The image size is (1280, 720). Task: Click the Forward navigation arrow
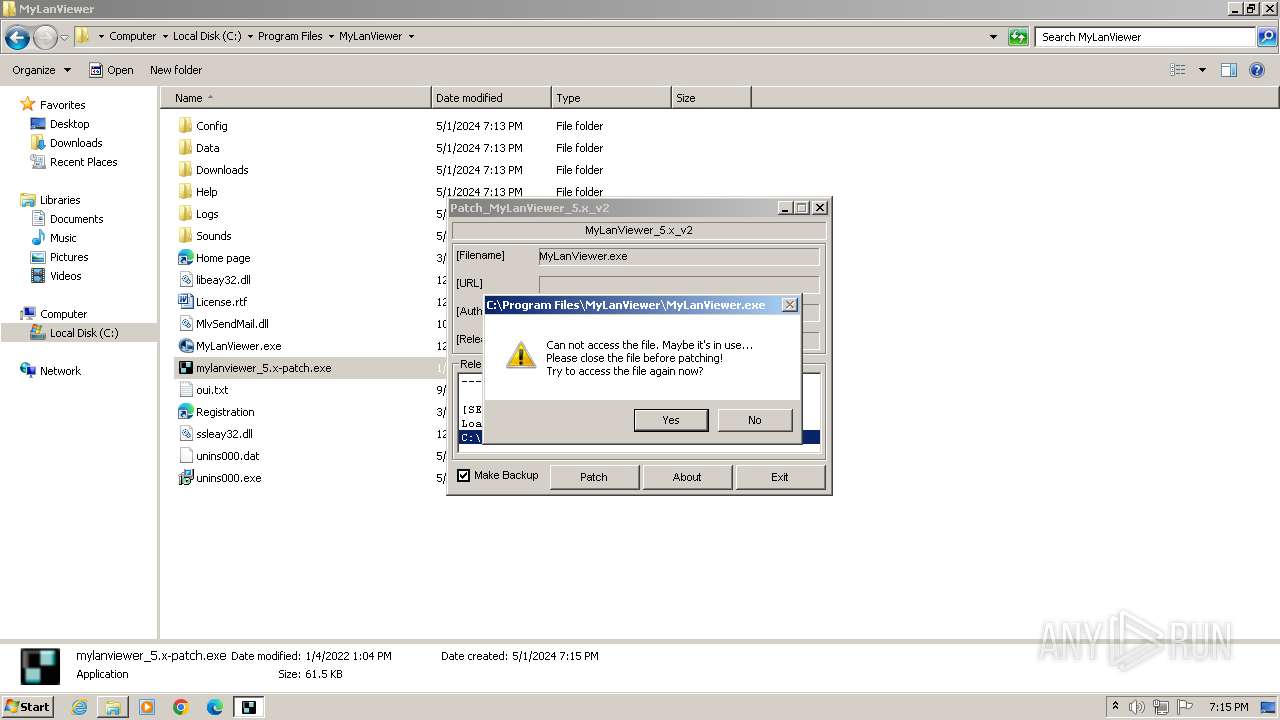coord(45,38)
